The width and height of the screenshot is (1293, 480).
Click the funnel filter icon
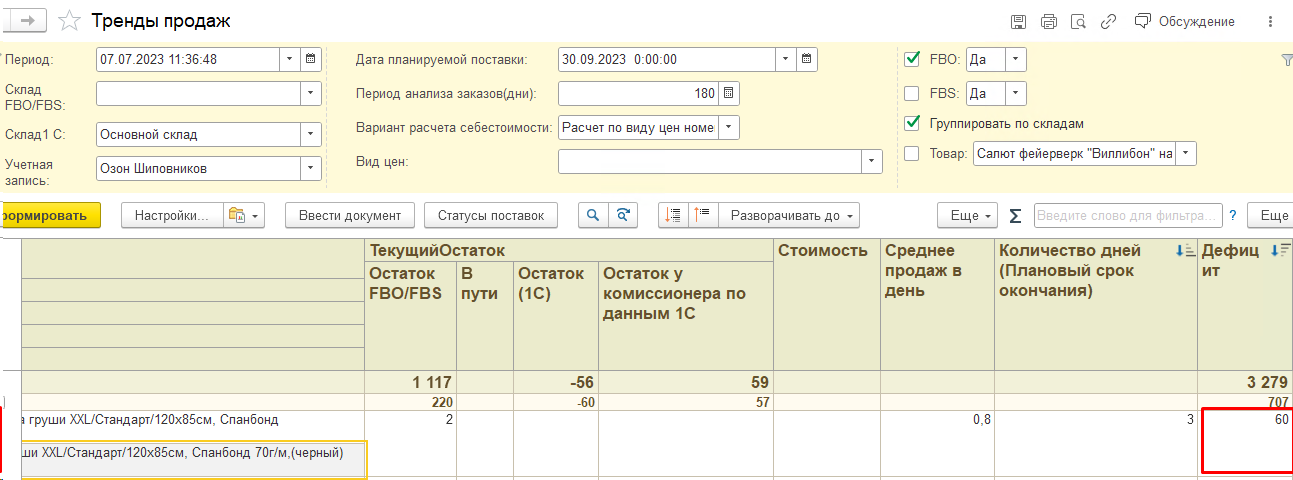(x=1286, y=60)
